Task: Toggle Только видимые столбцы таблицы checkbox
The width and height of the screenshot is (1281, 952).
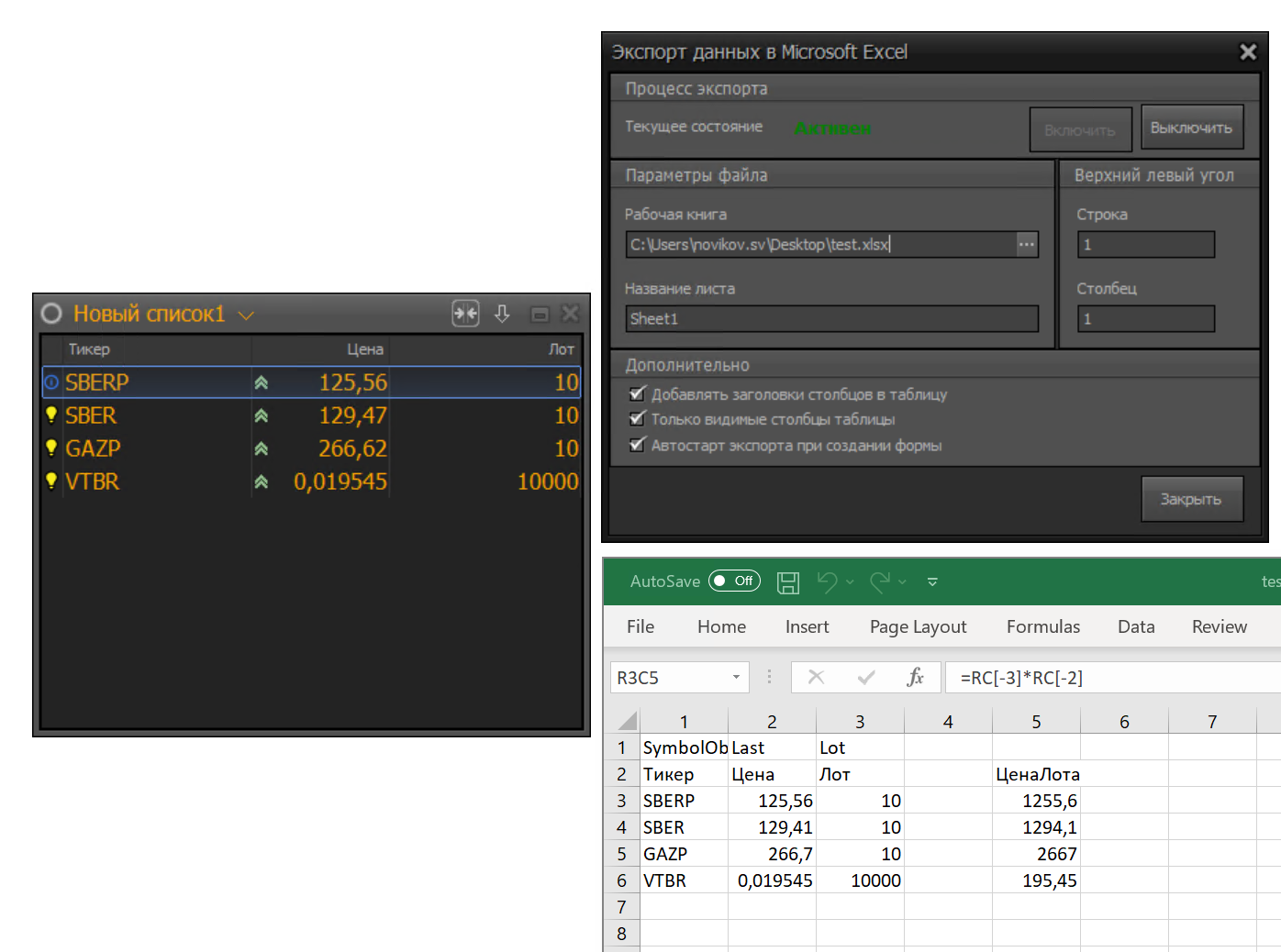Action: click(638, 419)
